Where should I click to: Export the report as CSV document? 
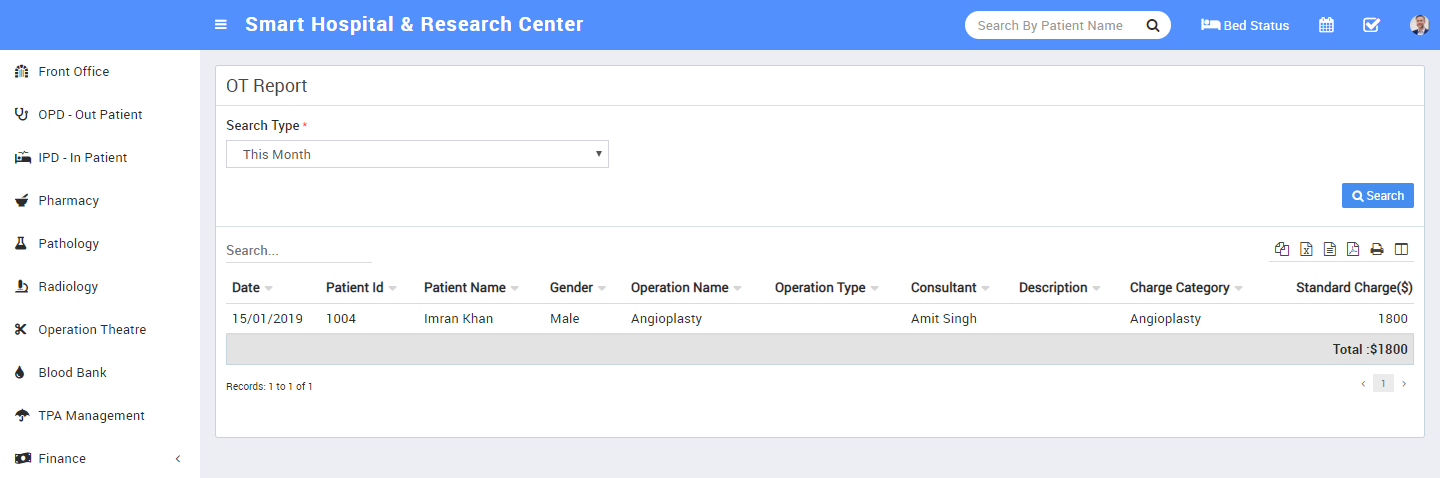(1330, 249)
